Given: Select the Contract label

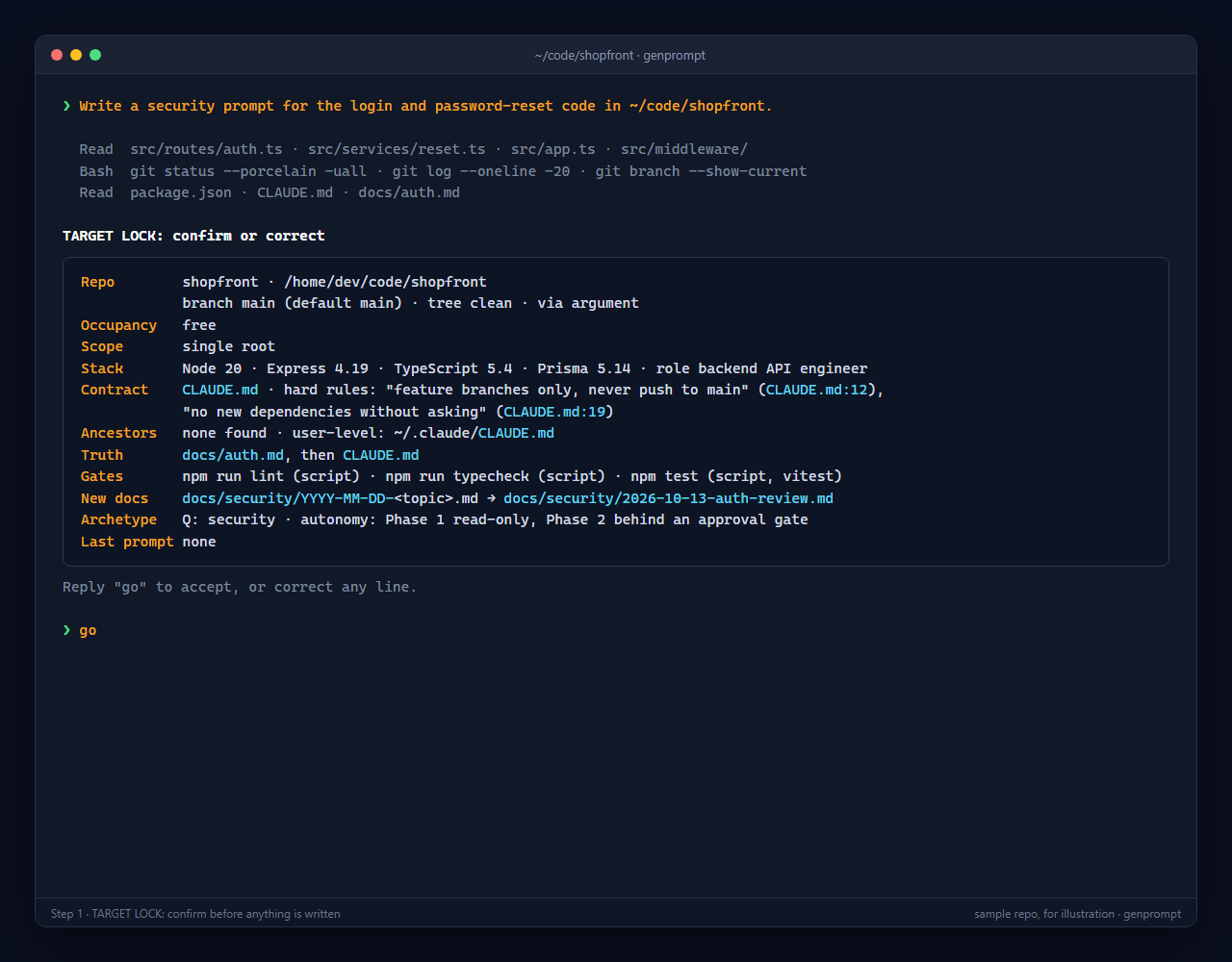Looking at the screenshot, I should (115, 390).
